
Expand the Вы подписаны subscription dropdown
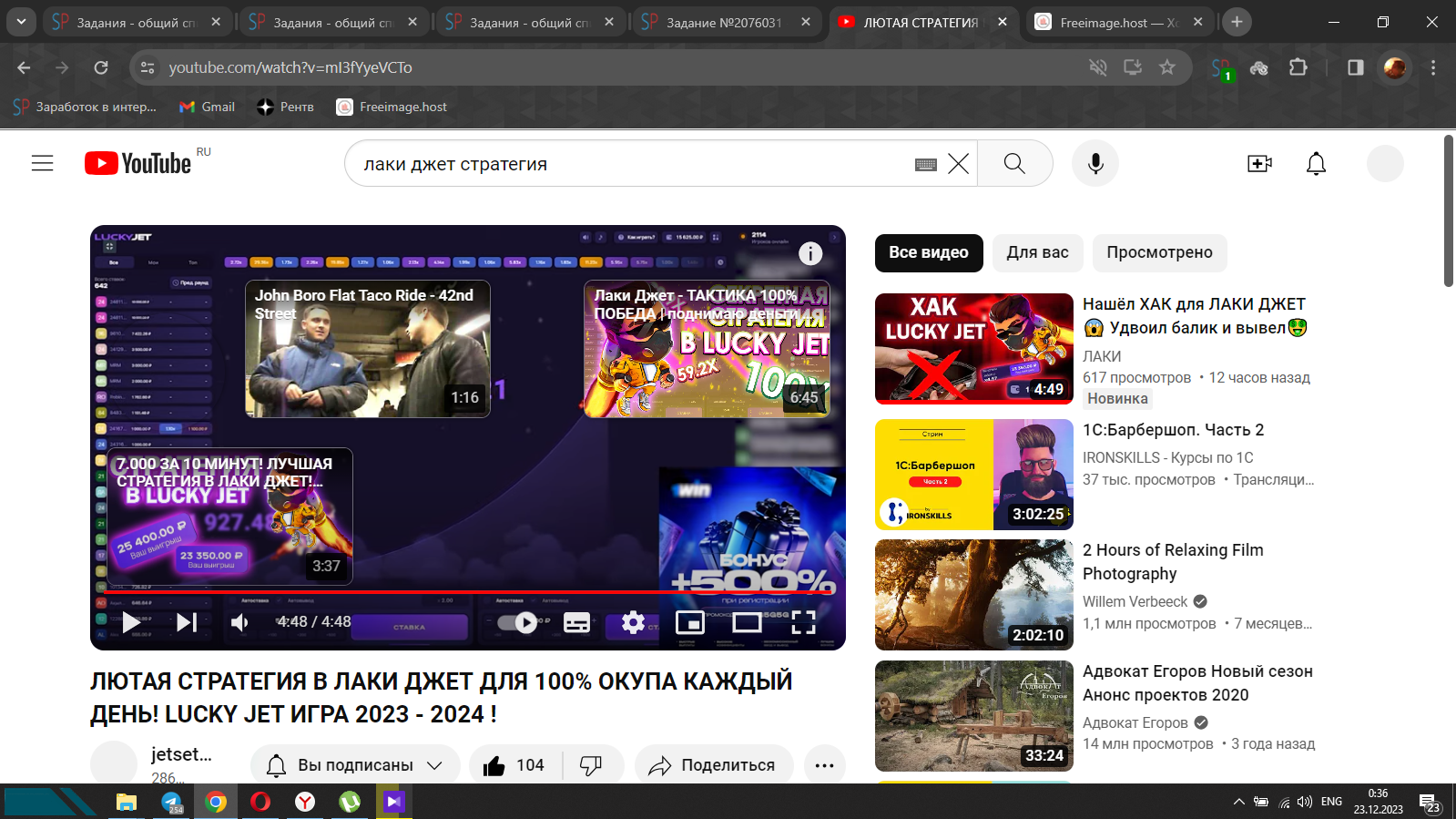tap(355, 765)
